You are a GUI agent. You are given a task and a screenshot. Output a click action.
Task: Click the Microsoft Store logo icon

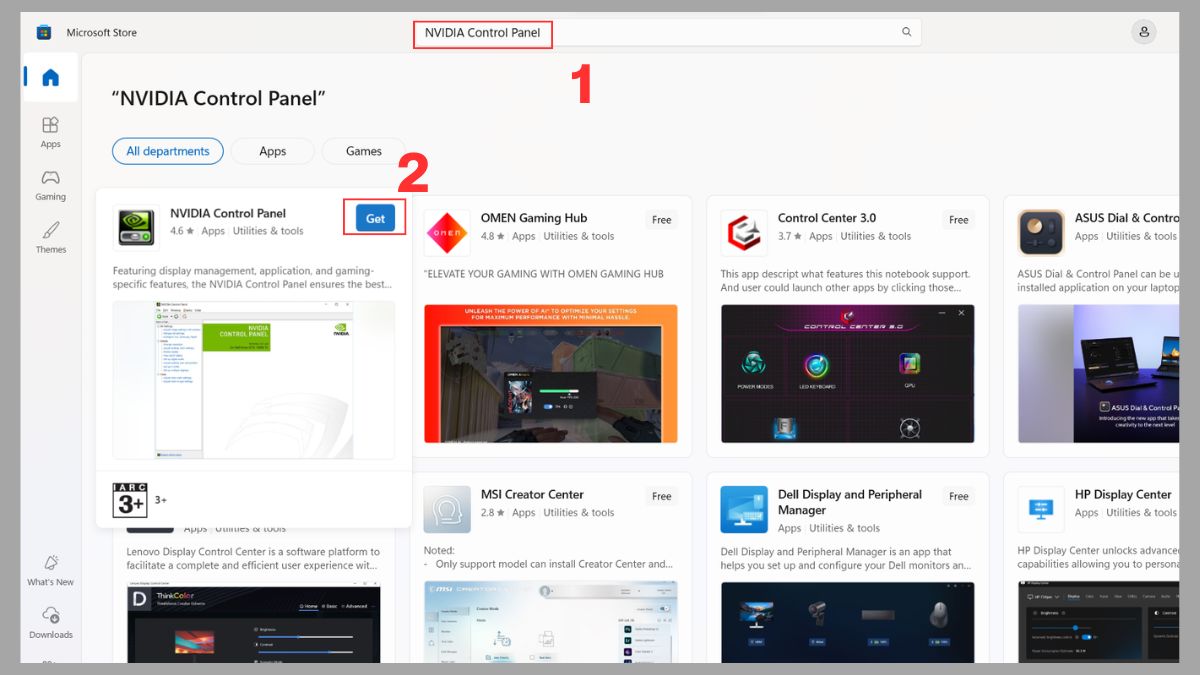pyautogui.click(x=44, y=32)
